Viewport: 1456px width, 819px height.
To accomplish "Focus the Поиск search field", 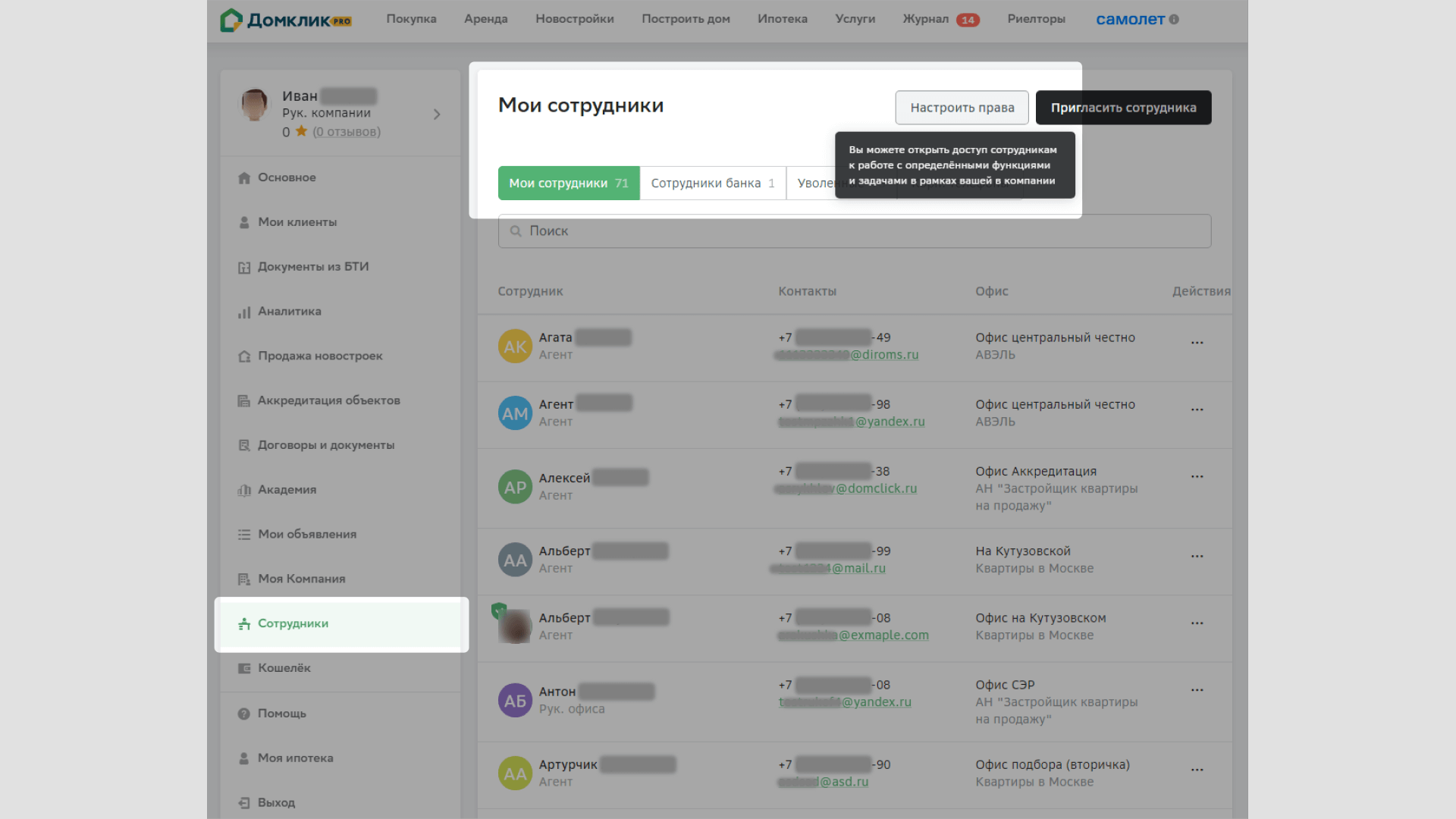I will pyautogui.click(x=854, y=231).
